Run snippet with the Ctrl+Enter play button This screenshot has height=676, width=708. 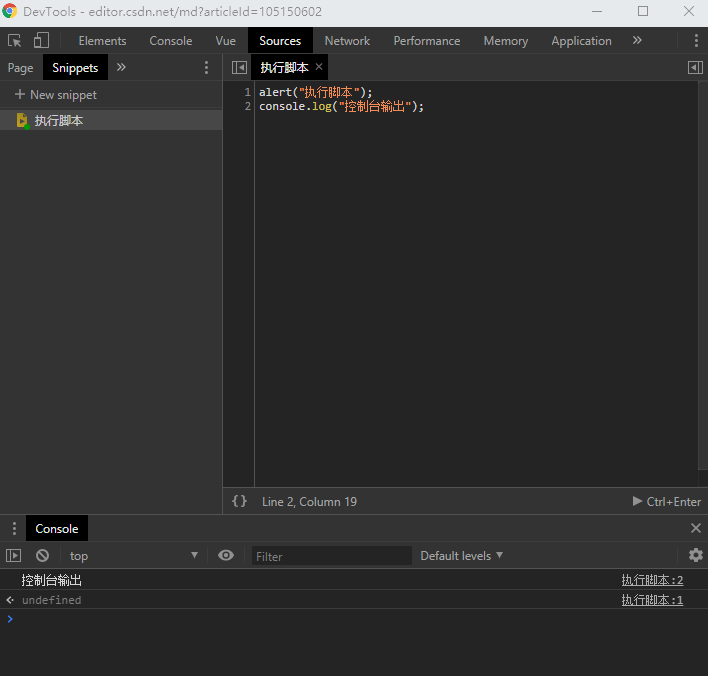666,502
